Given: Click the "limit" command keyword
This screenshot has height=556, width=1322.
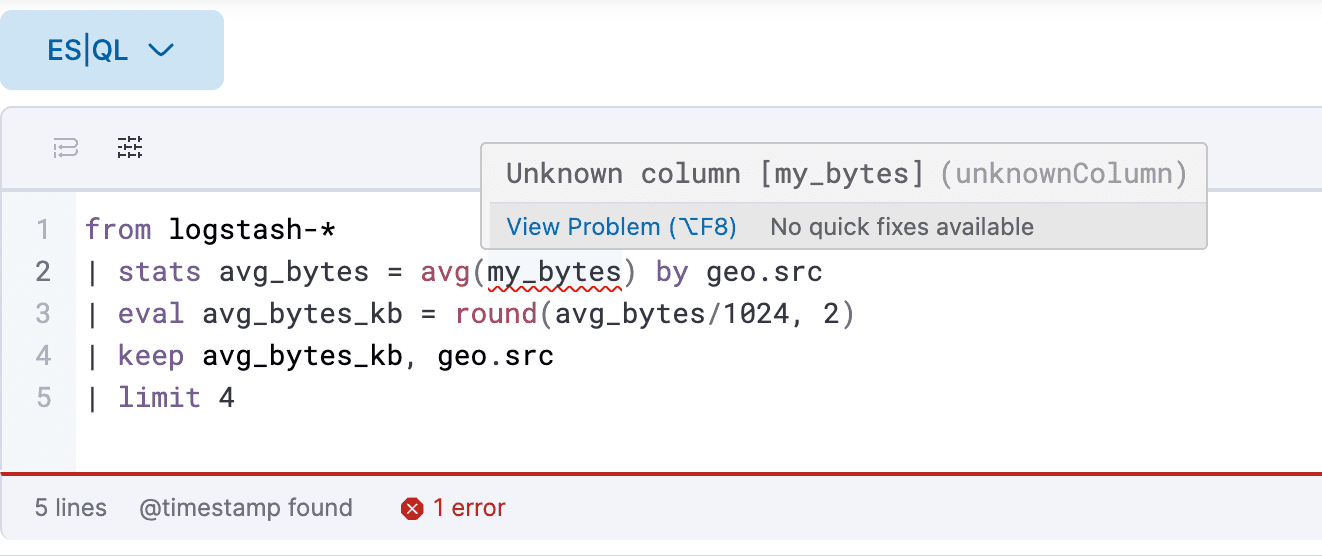Looking at the screenshot, I should (159, 398).
